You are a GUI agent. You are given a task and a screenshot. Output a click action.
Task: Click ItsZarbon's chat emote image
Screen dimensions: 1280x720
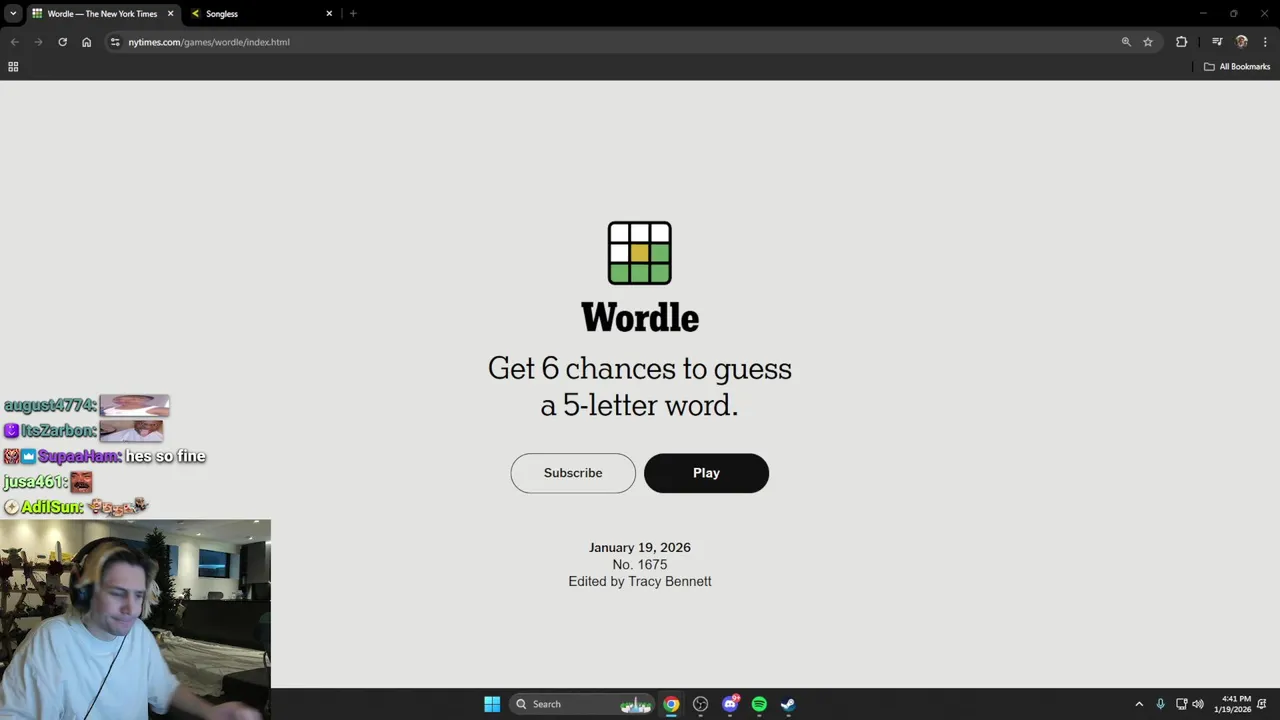[x=131, y=431]
